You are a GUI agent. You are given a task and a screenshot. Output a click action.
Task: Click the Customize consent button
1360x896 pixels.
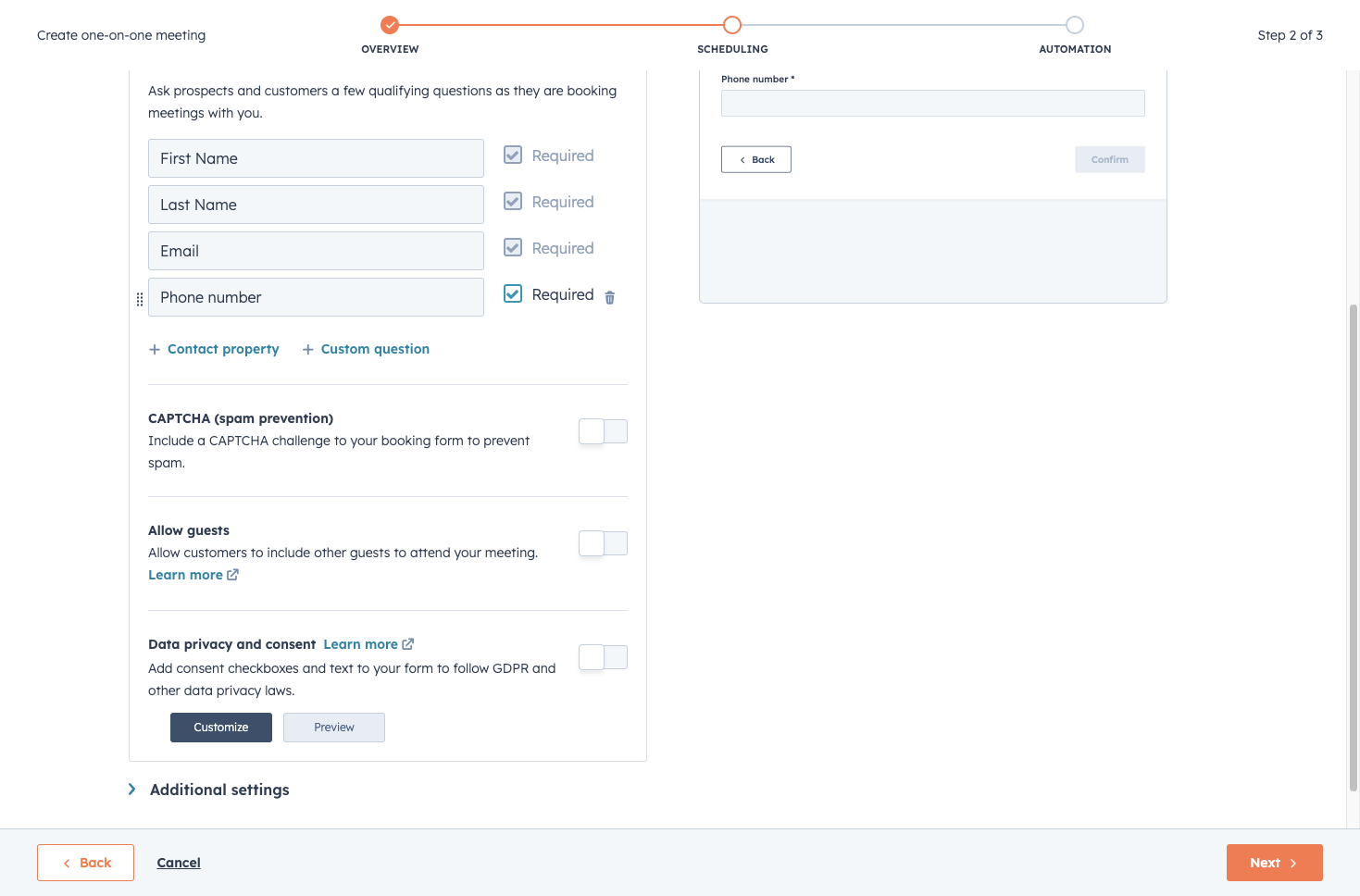coord(221,728)
